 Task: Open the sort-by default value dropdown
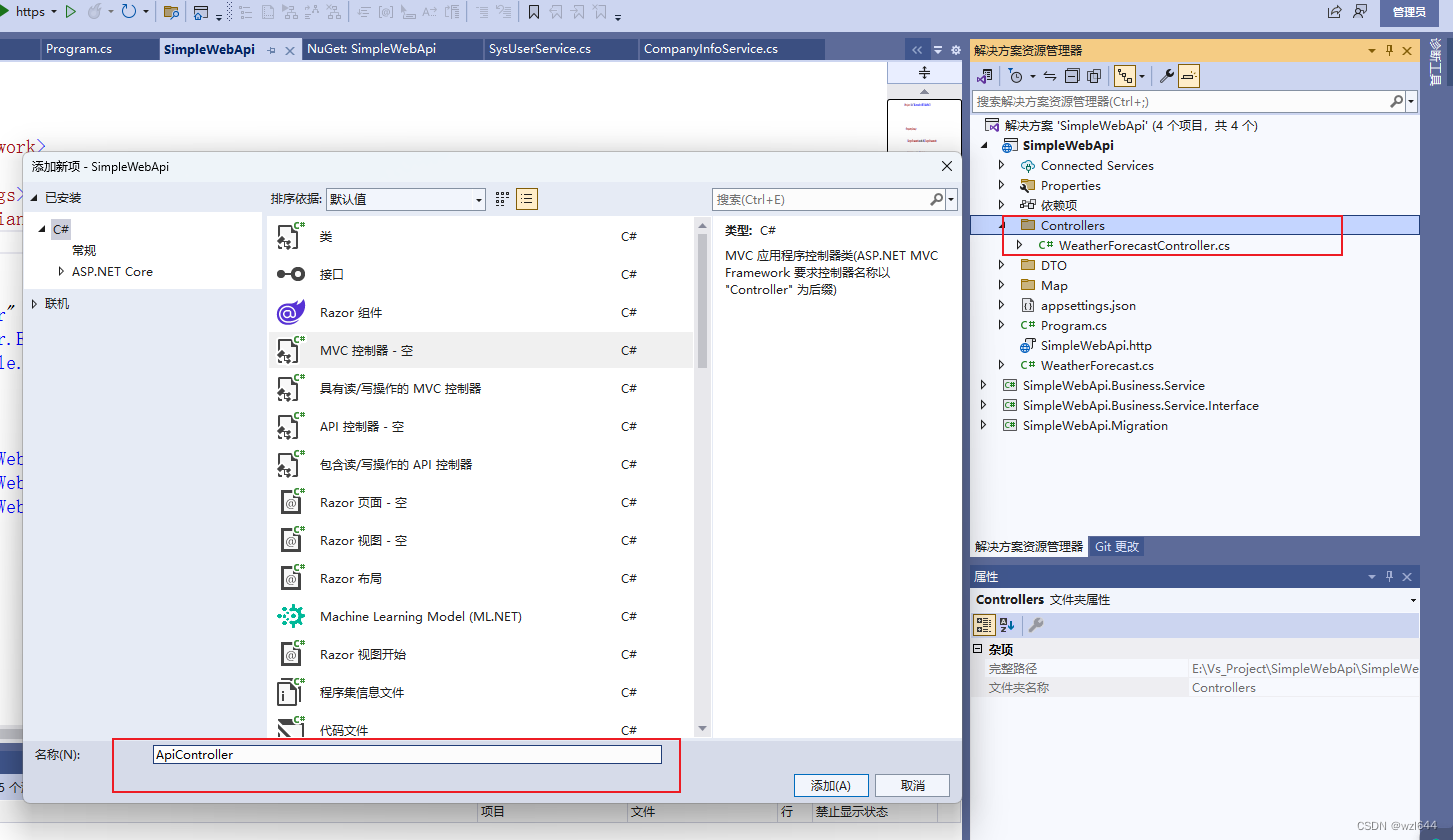click(406, 199)
